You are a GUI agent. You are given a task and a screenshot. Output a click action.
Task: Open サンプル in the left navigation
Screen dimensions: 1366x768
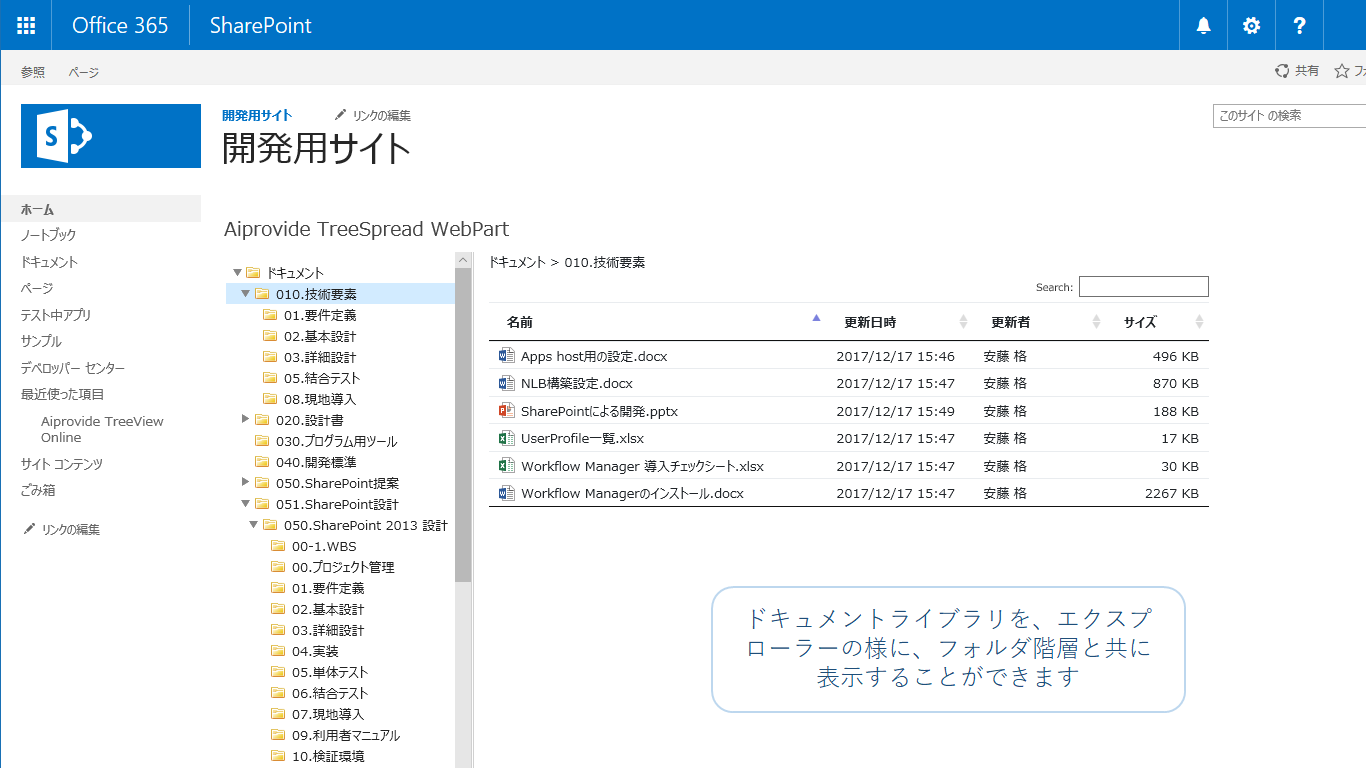41,341
